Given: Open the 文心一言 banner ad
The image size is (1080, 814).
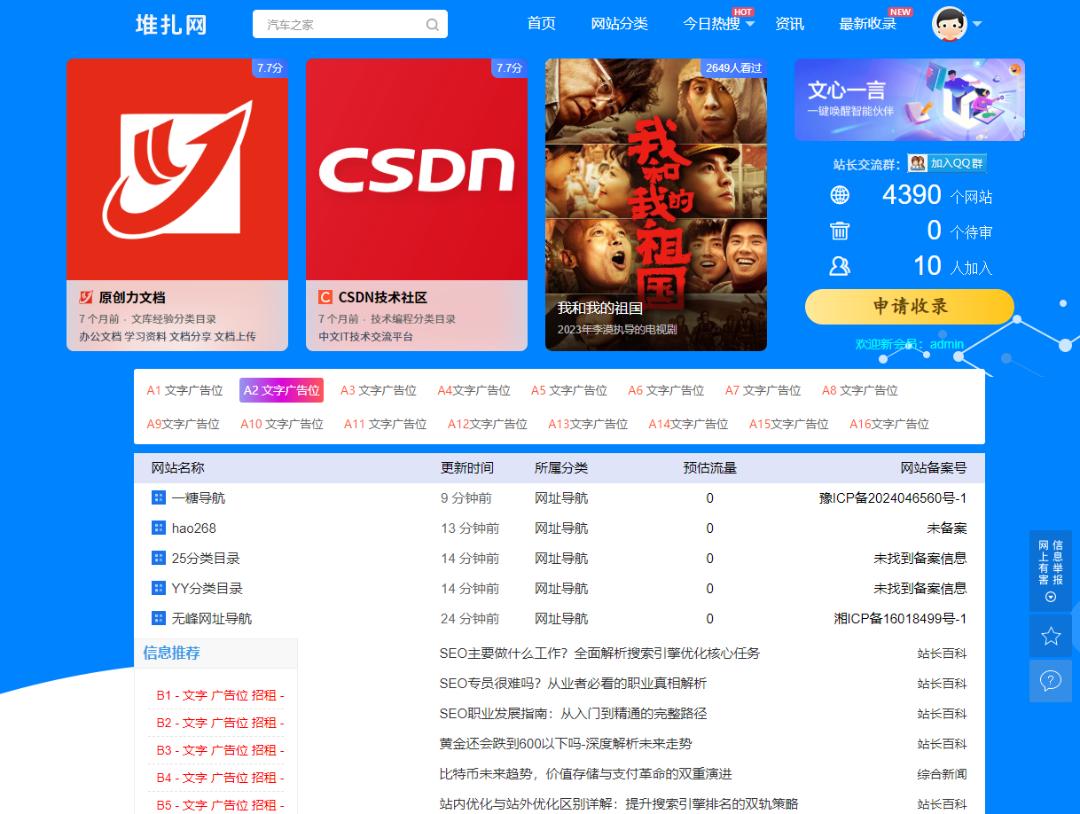Looking at the screenshot, I should point(909,100).
